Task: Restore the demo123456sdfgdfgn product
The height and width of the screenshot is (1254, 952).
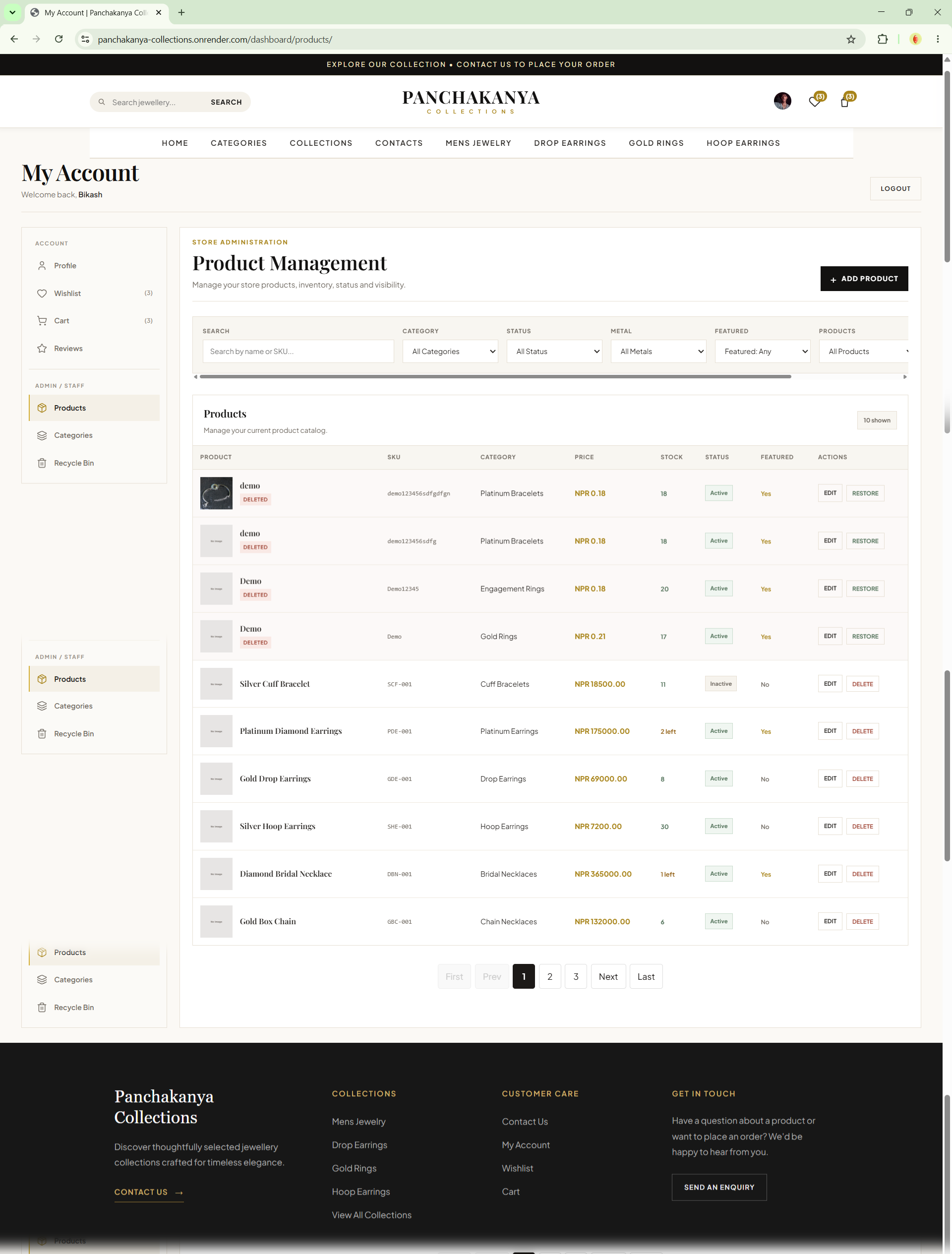Action: [x=865, y=493]
